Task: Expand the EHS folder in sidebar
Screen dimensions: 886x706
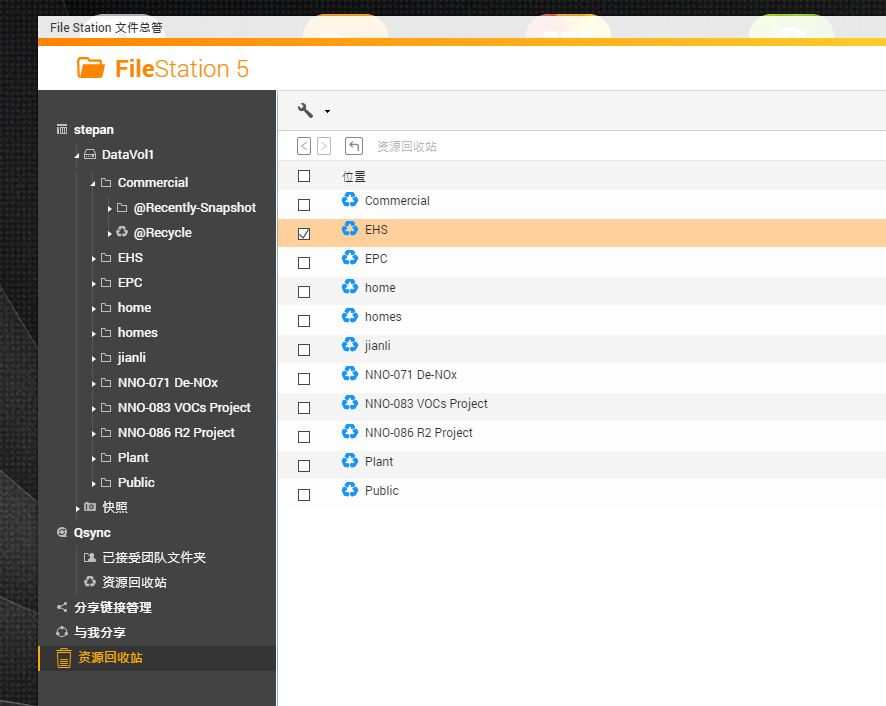Action: coord(93,258)
